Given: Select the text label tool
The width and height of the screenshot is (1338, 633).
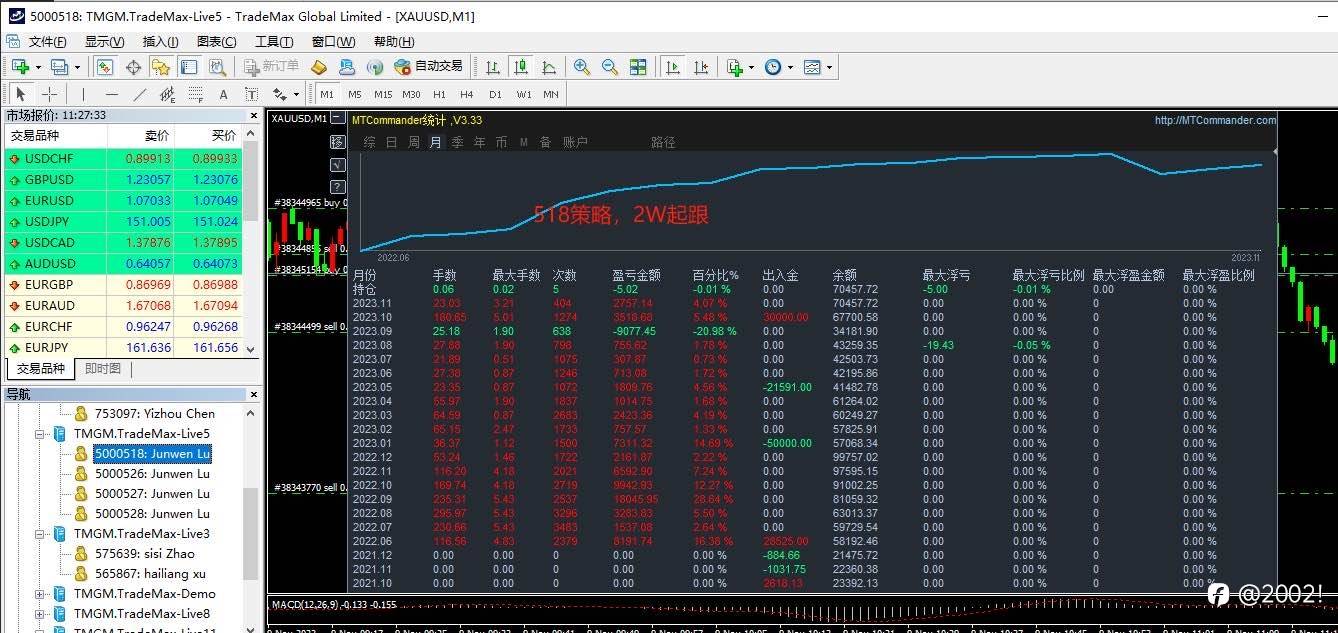Looking at the screenshot, I should (x=251, y=94).
